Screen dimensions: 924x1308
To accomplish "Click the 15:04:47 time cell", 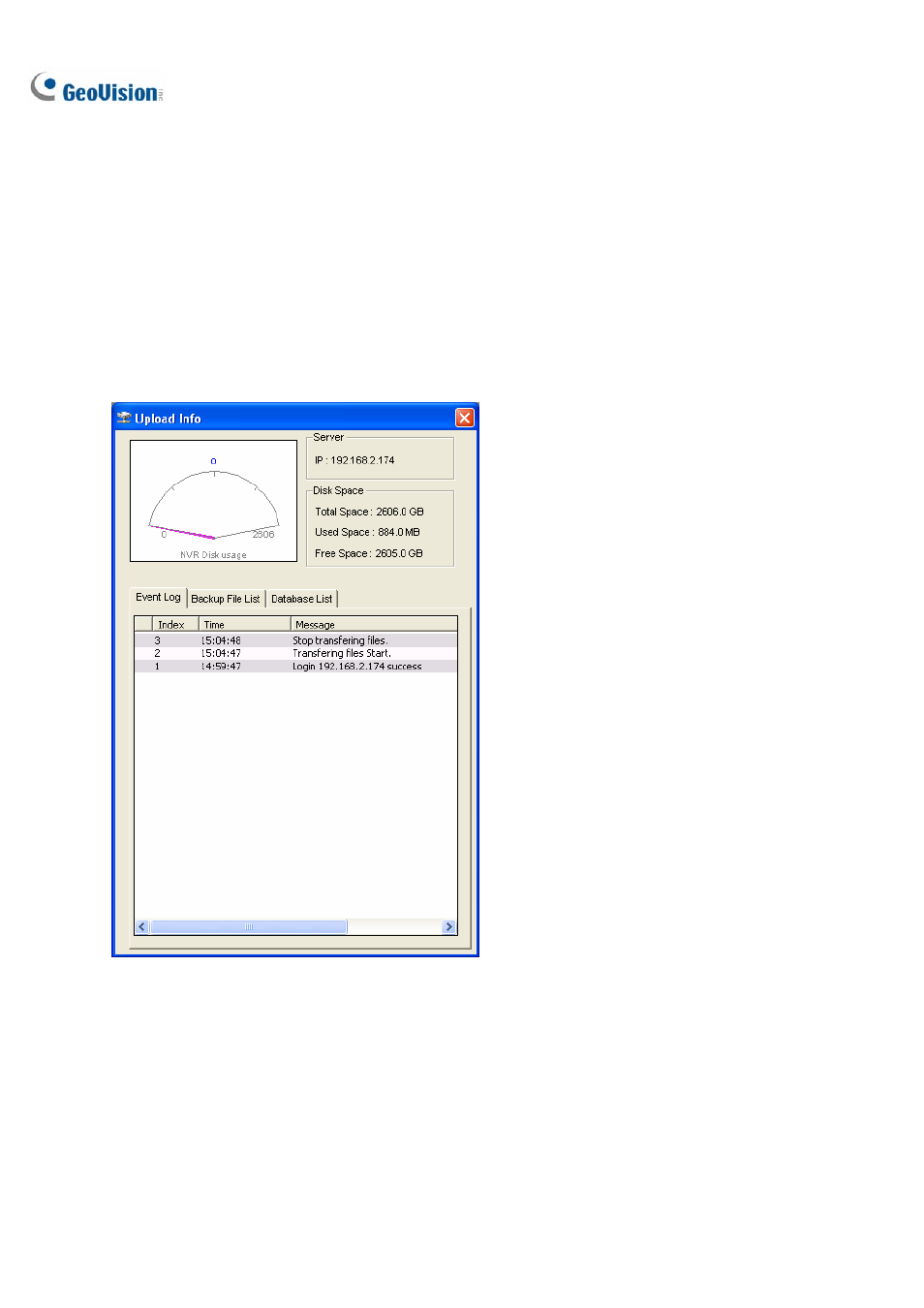I will (x=221, y=653).
